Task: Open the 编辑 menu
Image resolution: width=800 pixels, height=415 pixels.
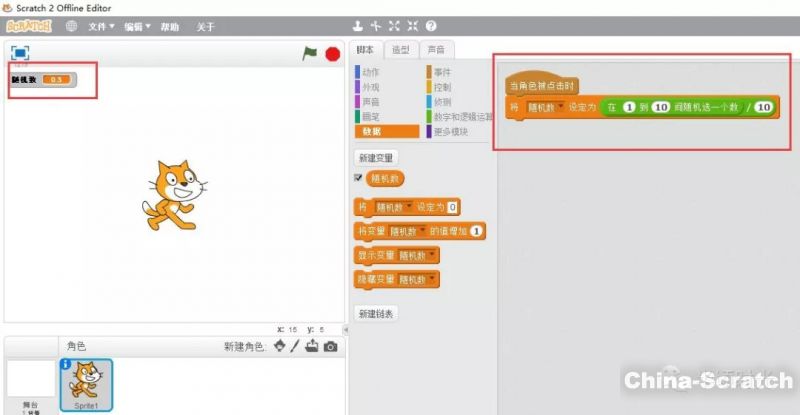Action: 137,26
